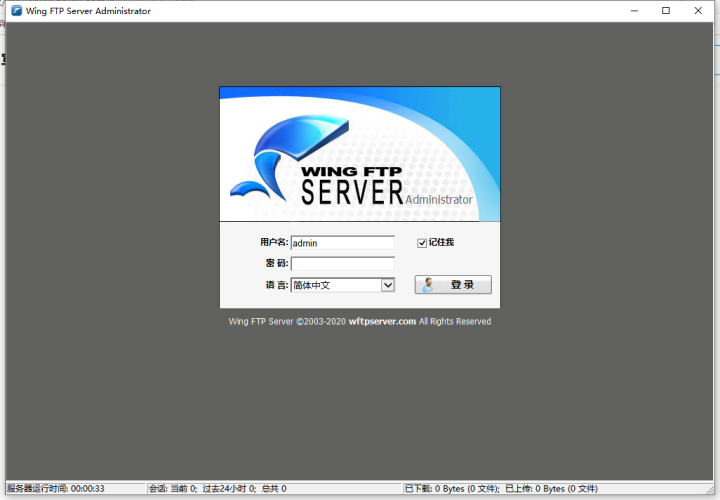Click the wftpserver.com link in the footer
The image size is (720, 500).
point(382,321)
